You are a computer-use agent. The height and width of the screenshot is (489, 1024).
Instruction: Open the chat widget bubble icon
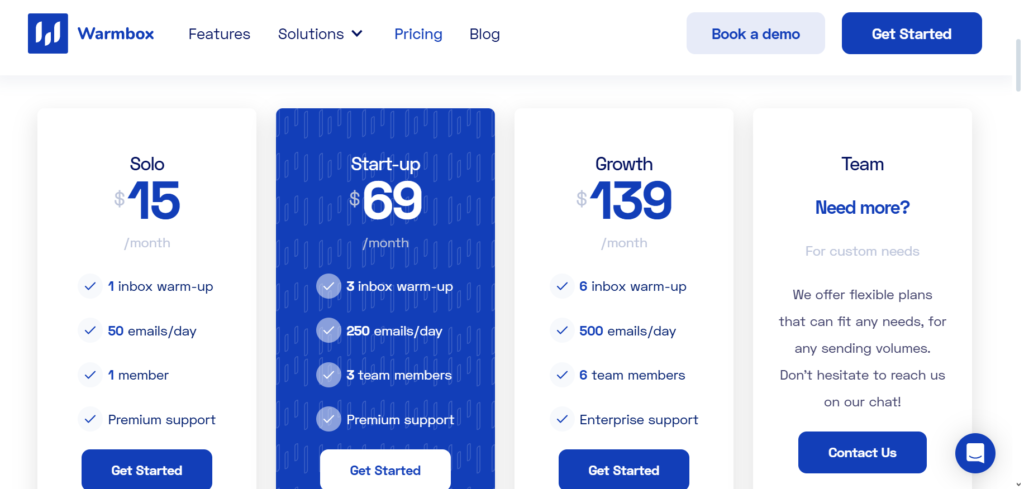point(975,453)
